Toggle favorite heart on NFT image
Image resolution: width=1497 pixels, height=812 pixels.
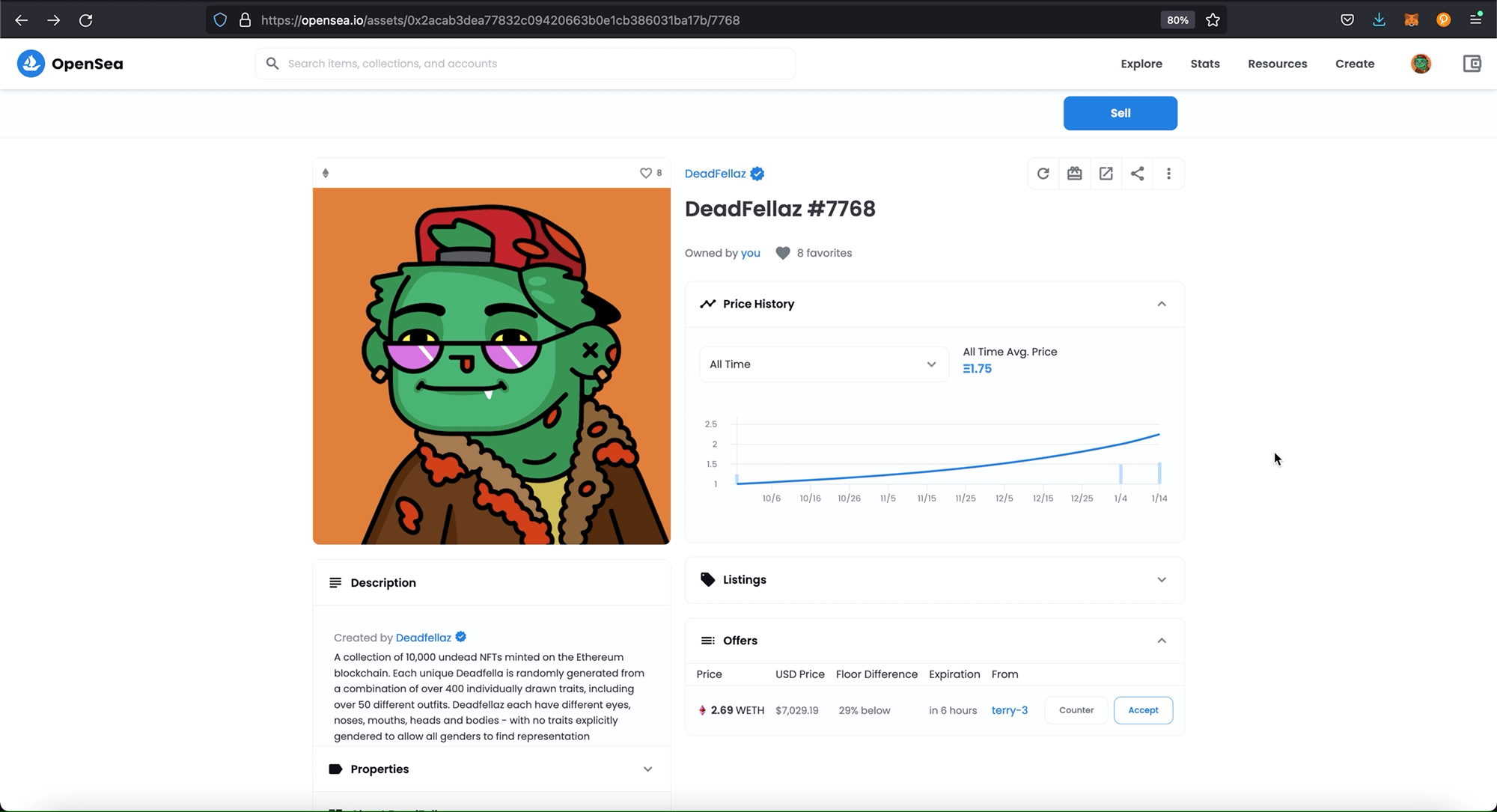645,173
